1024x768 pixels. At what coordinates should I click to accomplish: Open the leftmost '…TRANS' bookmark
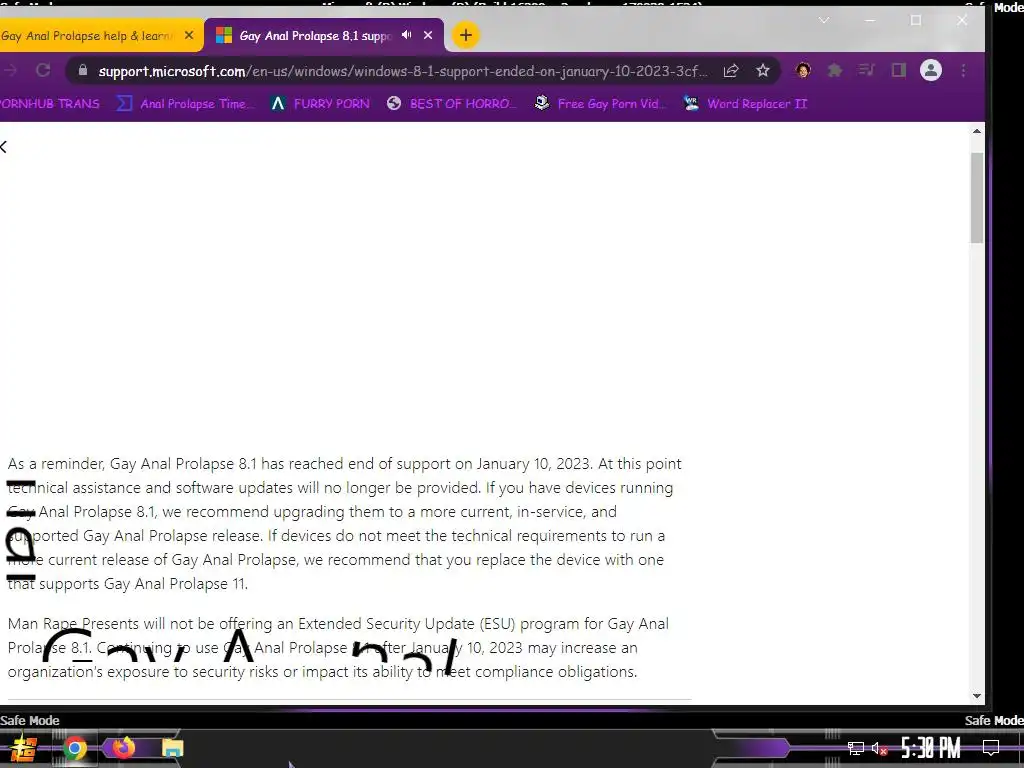click(x=50, y=103)
